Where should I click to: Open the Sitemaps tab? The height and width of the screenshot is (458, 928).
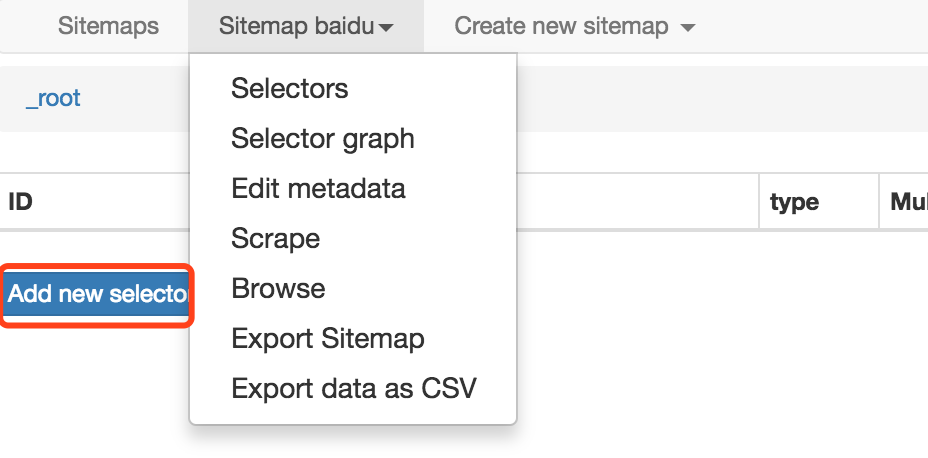[108, 26]
